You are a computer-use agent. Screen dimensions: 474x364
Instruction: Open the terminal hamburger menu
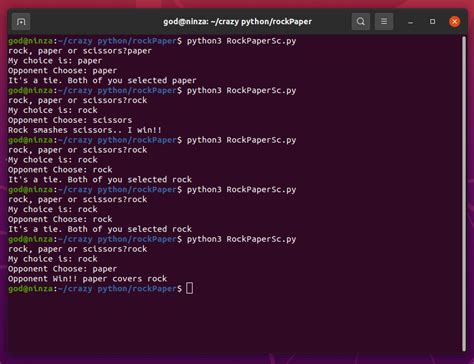click(384, 22)
